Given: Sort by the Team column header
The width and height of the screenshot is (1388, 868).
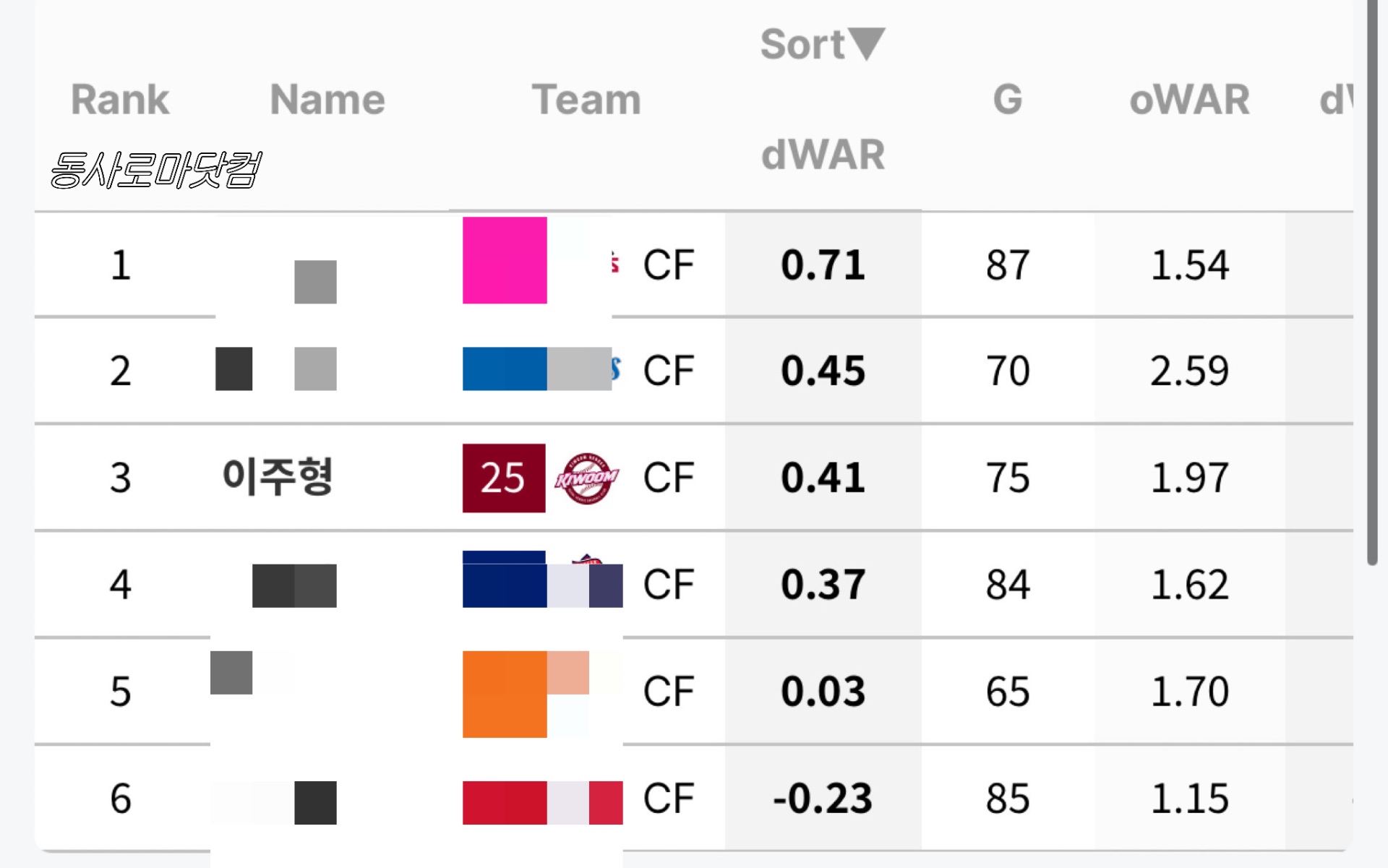Looking at the screenshot, I should point(586,99).
